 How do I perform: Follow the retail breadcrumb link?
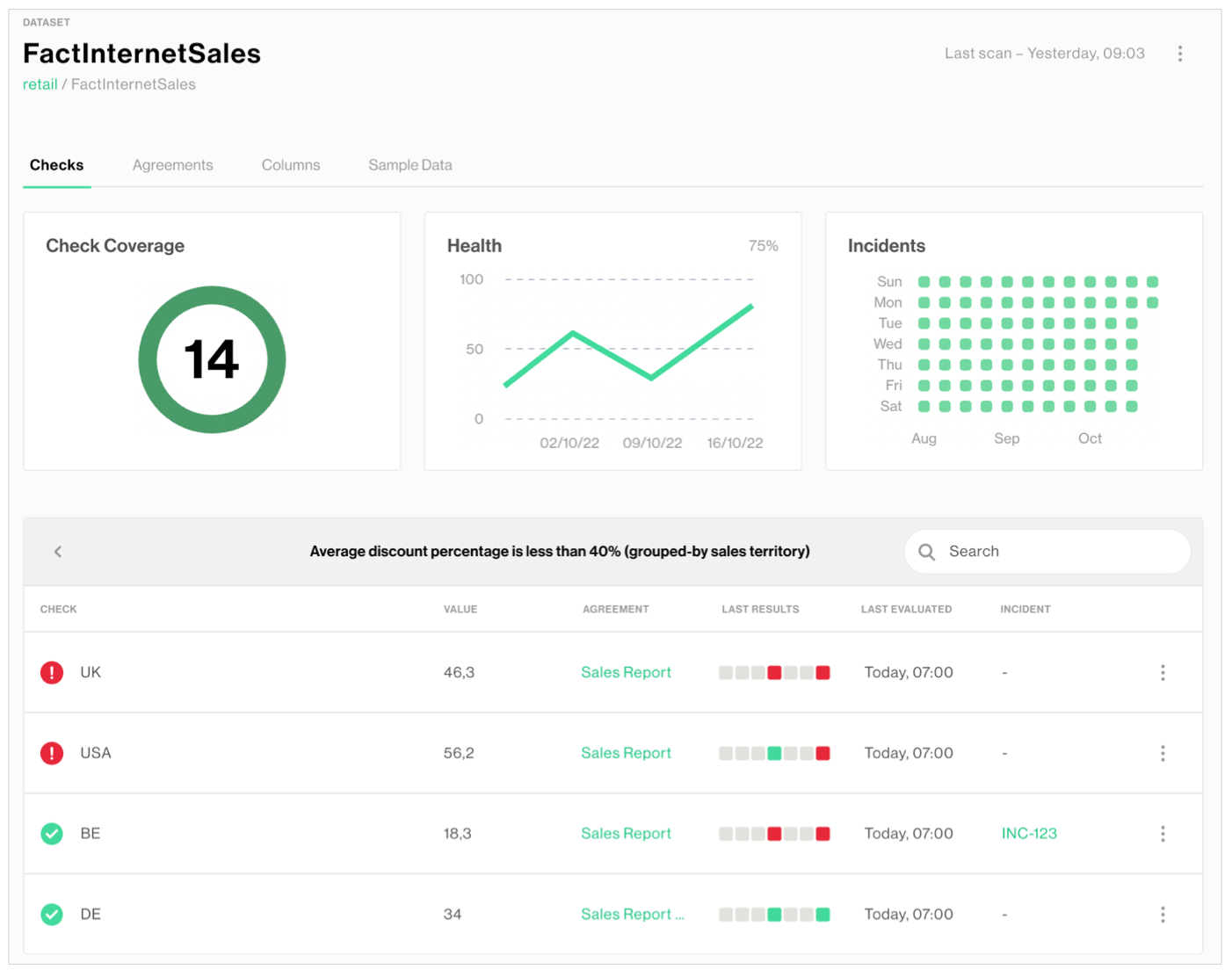point(40,84)
